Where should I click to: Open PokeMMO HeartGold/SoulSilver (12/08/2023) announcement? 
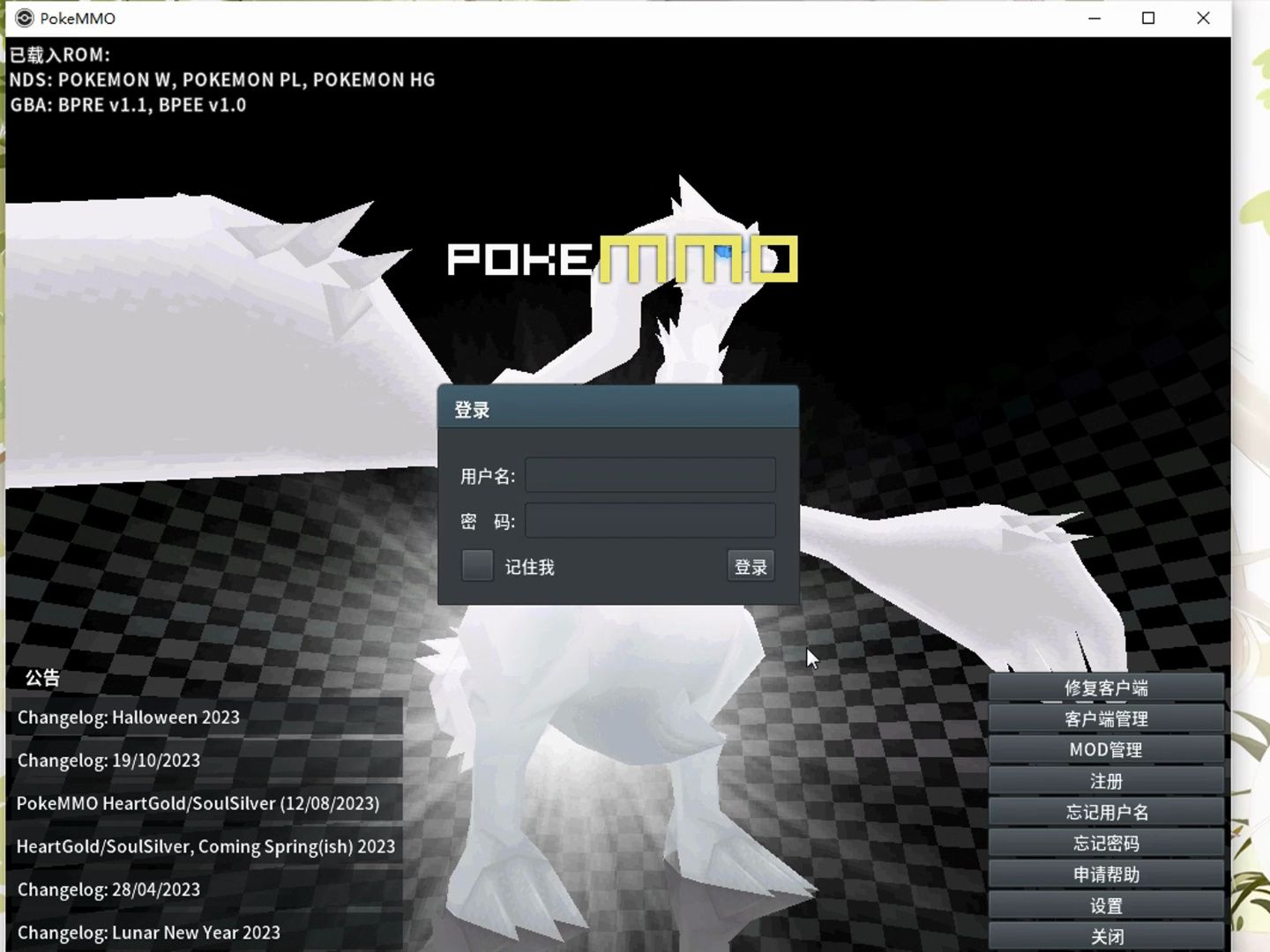[205, 803]
